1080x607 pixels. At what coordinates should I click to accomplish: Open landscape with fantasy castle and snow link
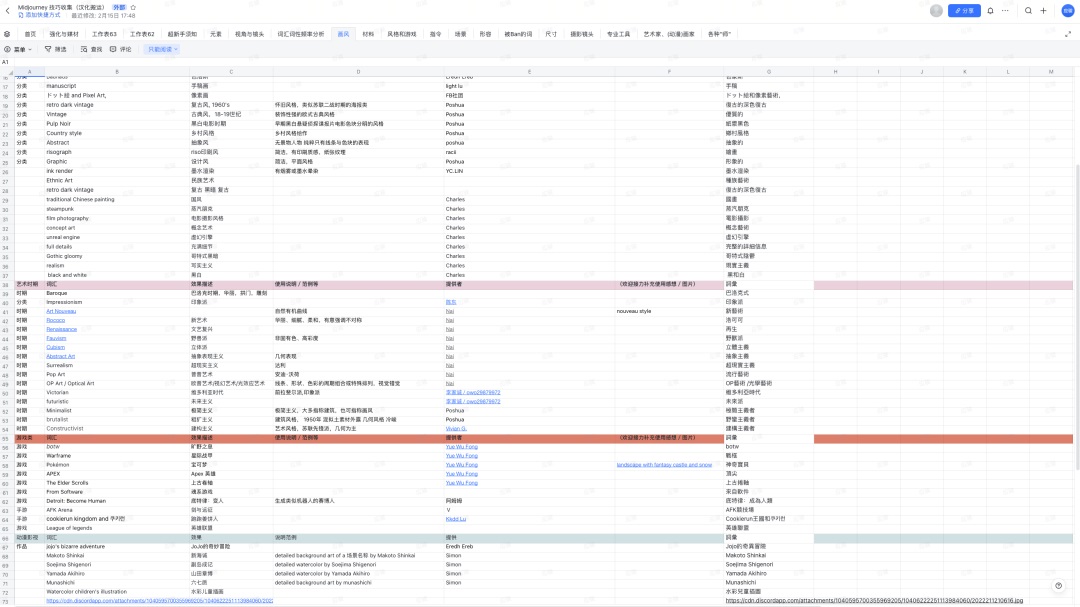point(664,465)
